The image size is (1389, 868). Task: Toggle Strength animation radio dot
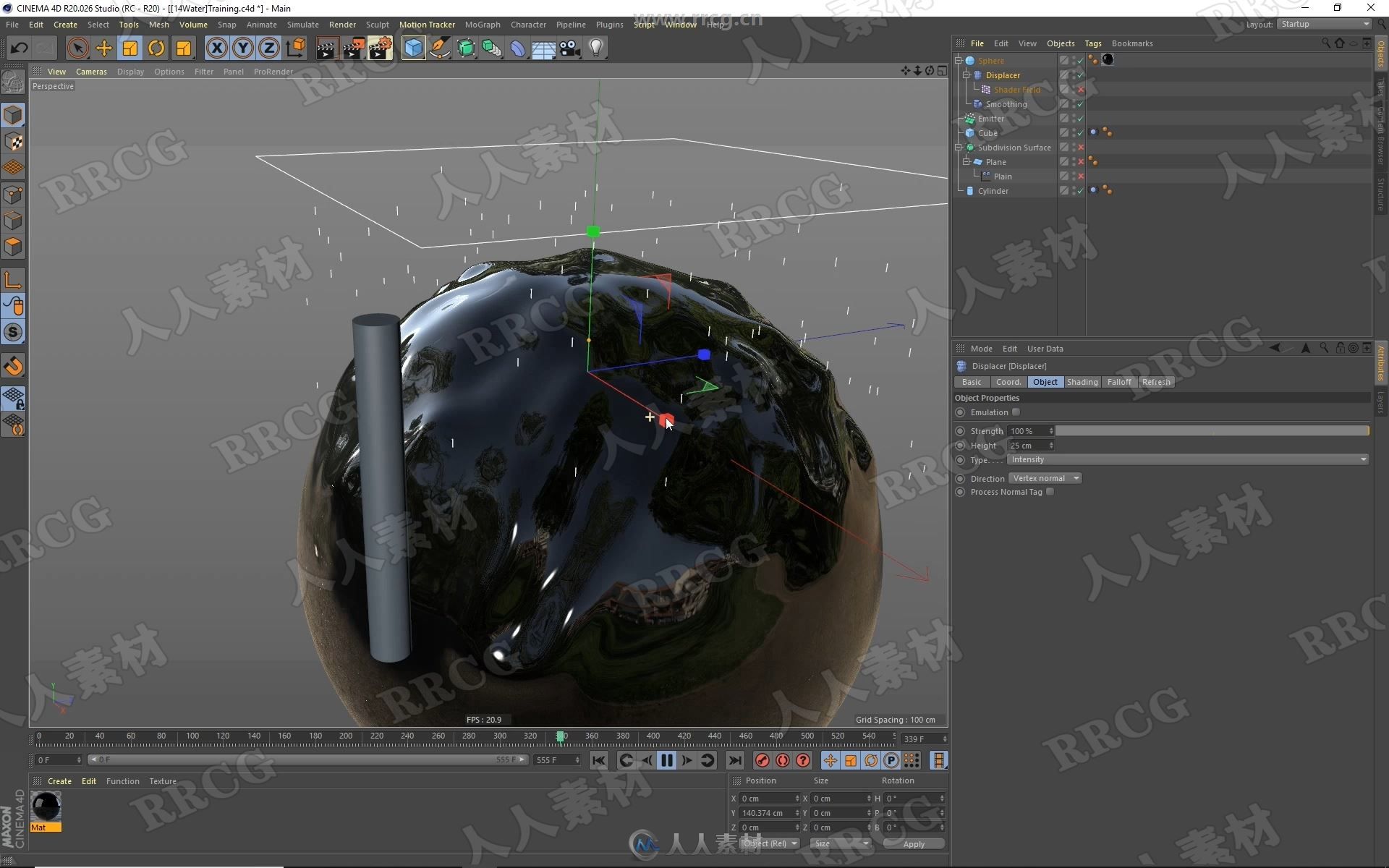(x=961, y=431)
